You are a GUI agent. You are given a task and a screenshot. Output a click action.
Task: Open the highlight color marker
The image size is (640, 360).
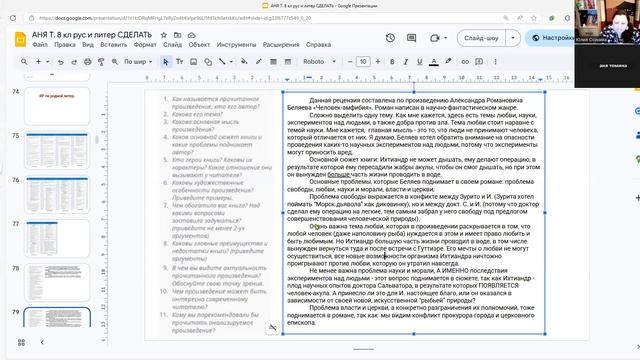(448, 62)
